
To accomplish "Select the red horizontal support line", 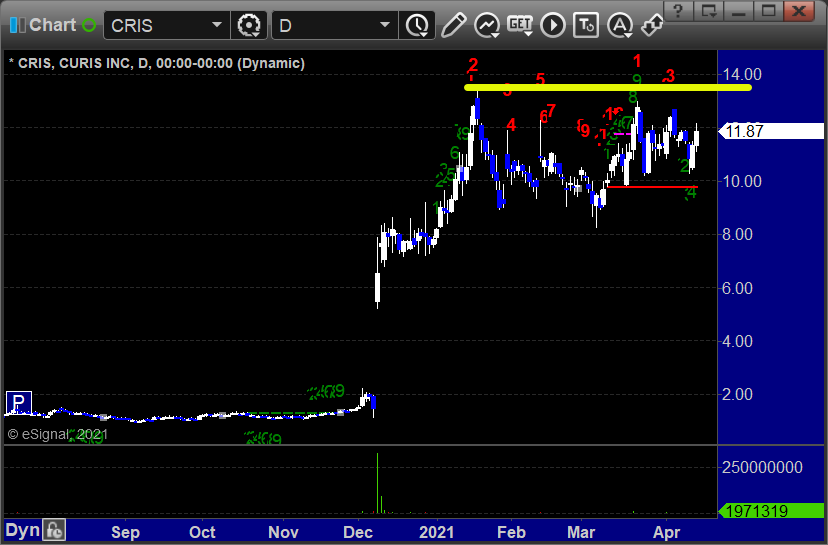I will point(652,187).
